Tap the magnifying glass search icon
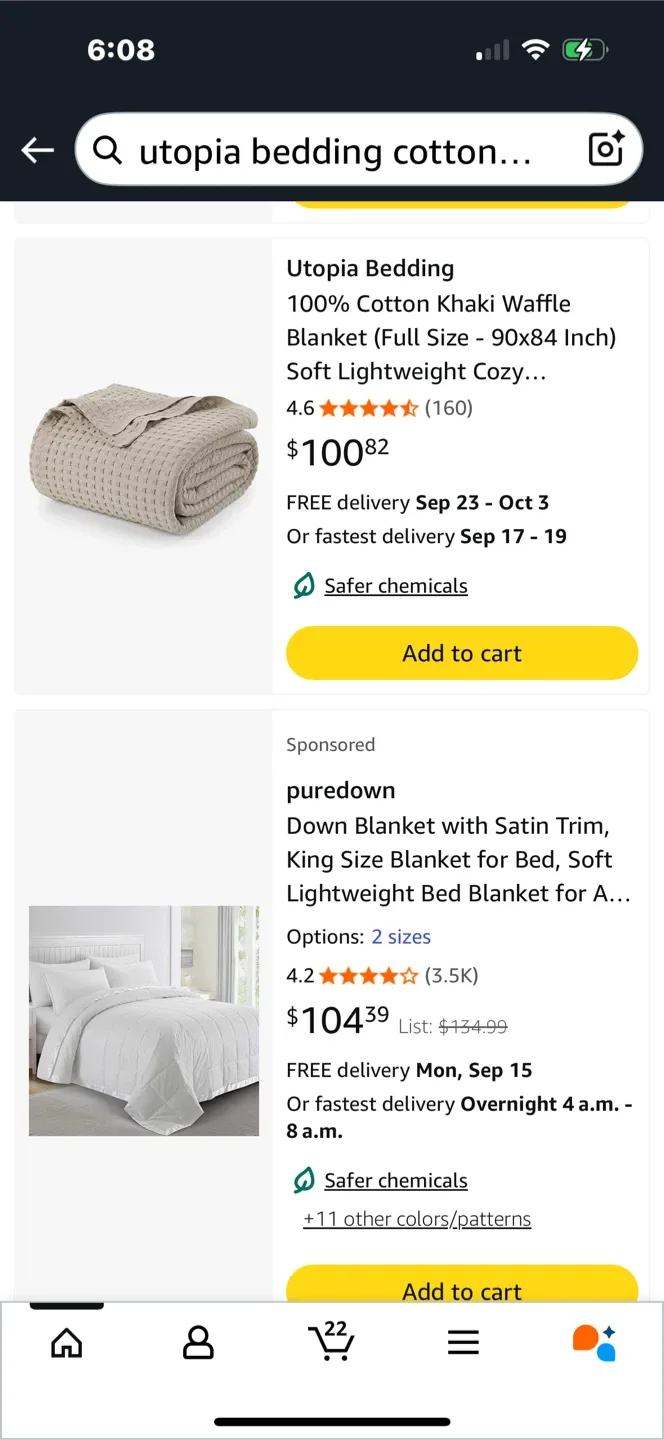 coord(107,150)
